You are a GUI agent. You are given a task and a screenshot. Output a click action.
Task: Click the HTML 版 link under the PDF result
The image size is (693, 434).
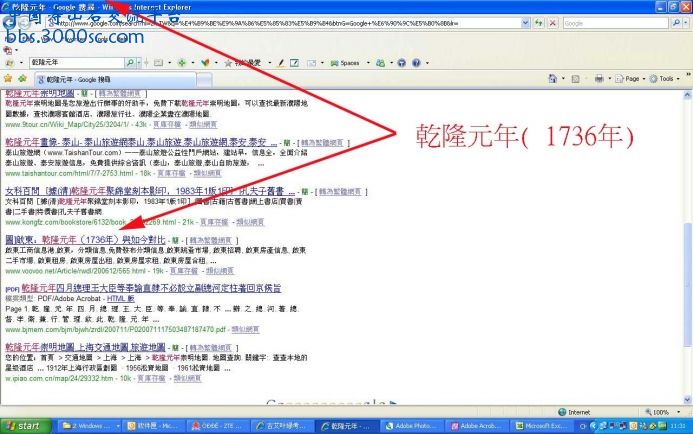[121, 299]
